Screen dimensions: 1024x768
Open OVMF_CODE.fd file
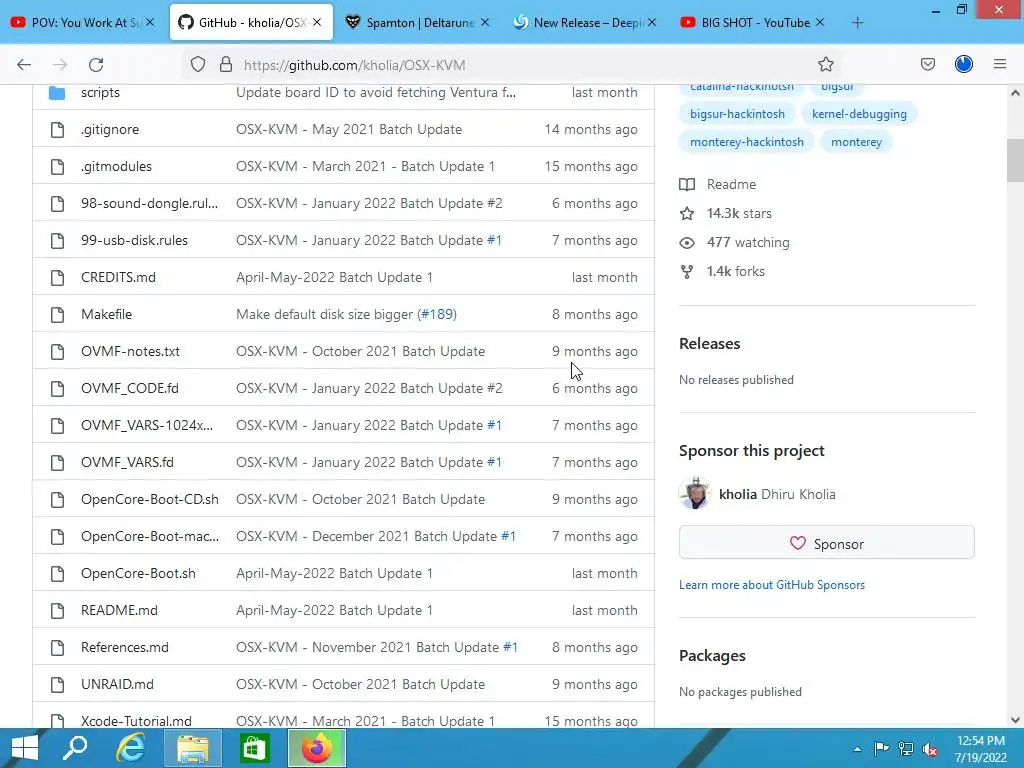(x=130, y=389)
